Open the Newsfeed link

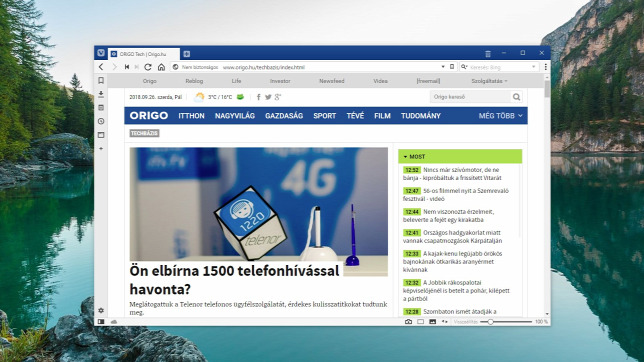coord(331,81)
